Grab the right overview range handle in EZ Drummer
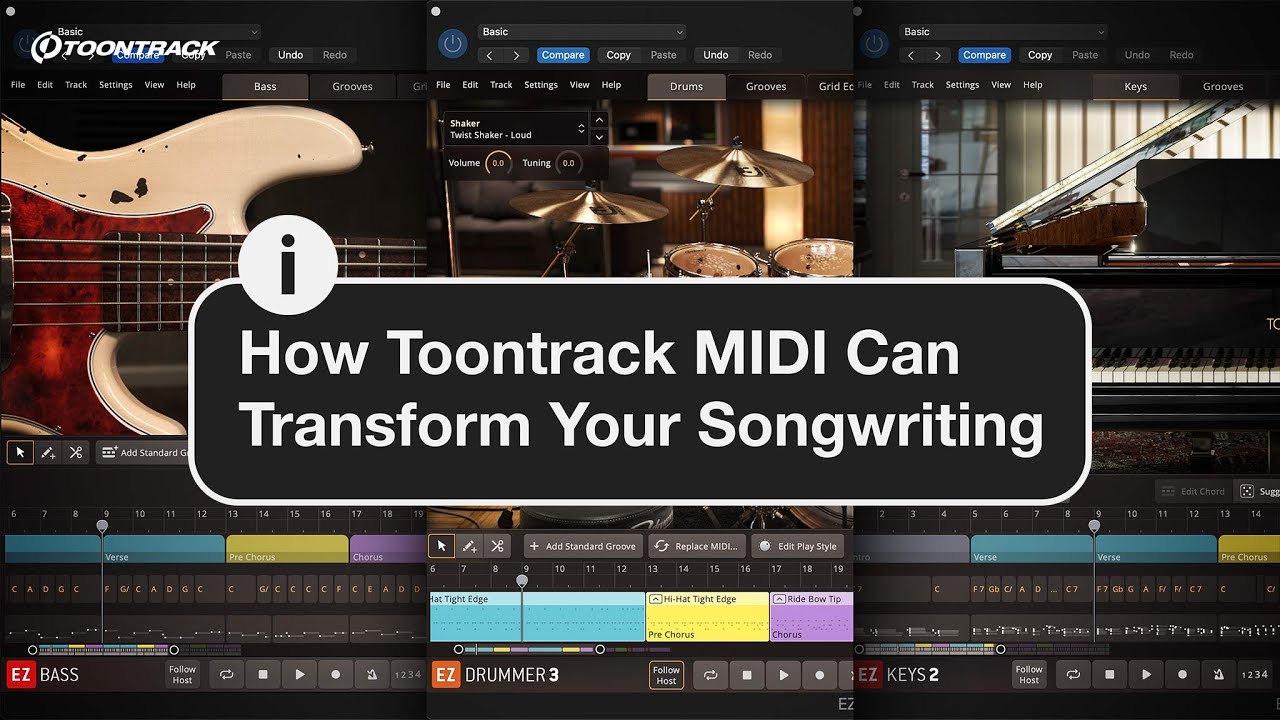 [600, 649]
